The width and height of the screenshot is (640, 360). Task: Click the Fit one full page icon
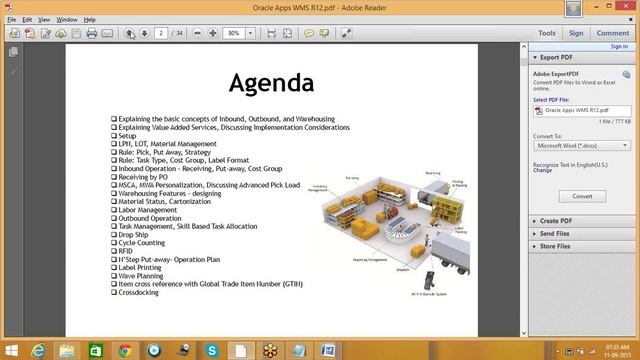[287, 33]
